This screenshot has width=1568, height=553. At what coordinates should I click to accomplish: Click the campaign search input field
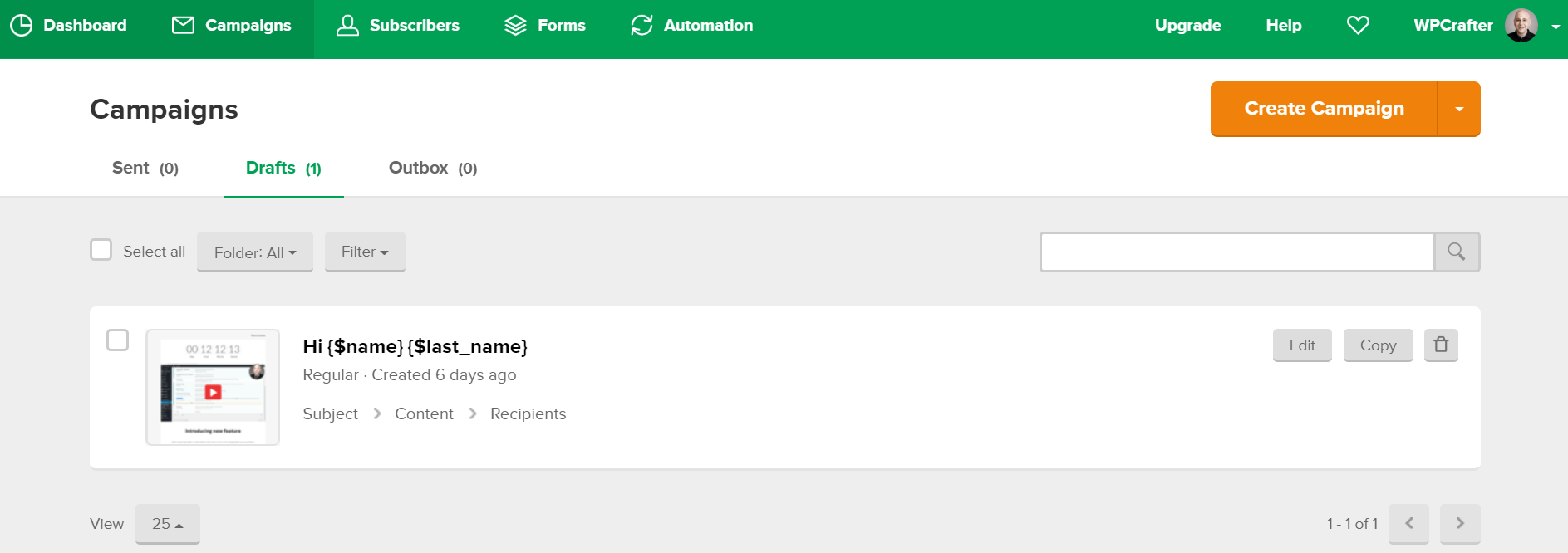(1237, 252)
